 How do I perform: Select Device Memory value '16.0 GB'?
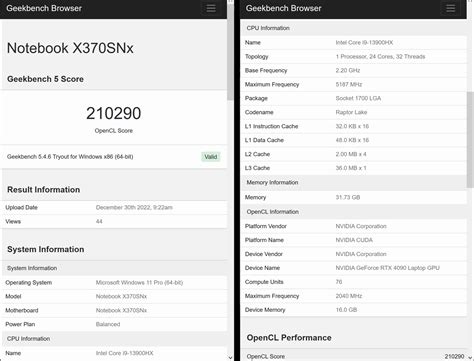346,310
